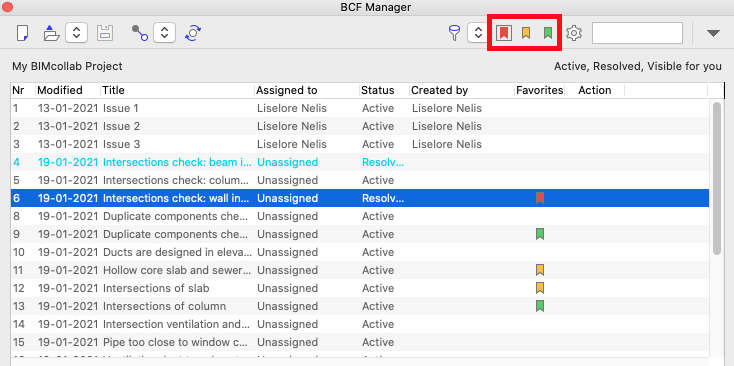Click green bookmark on Intersections of column

[x=540, y=306]
